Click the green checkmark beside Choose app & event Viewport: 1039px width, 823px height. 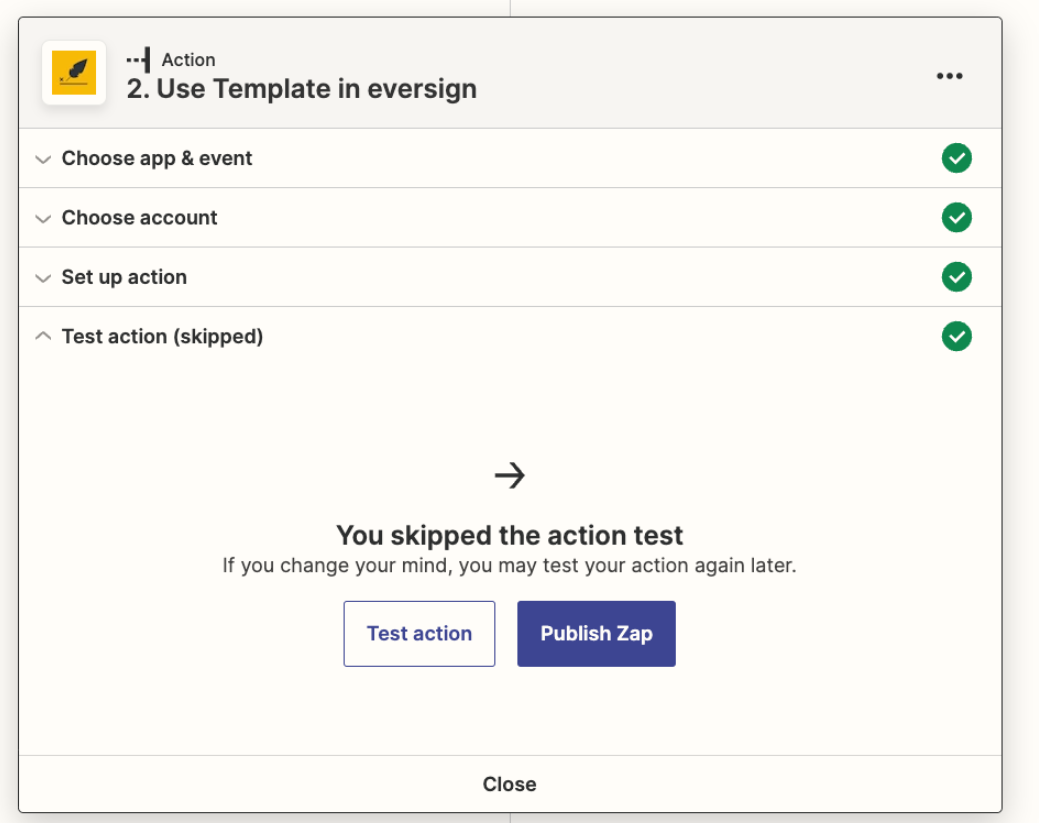pyautogui.click(x=956, y=158)
